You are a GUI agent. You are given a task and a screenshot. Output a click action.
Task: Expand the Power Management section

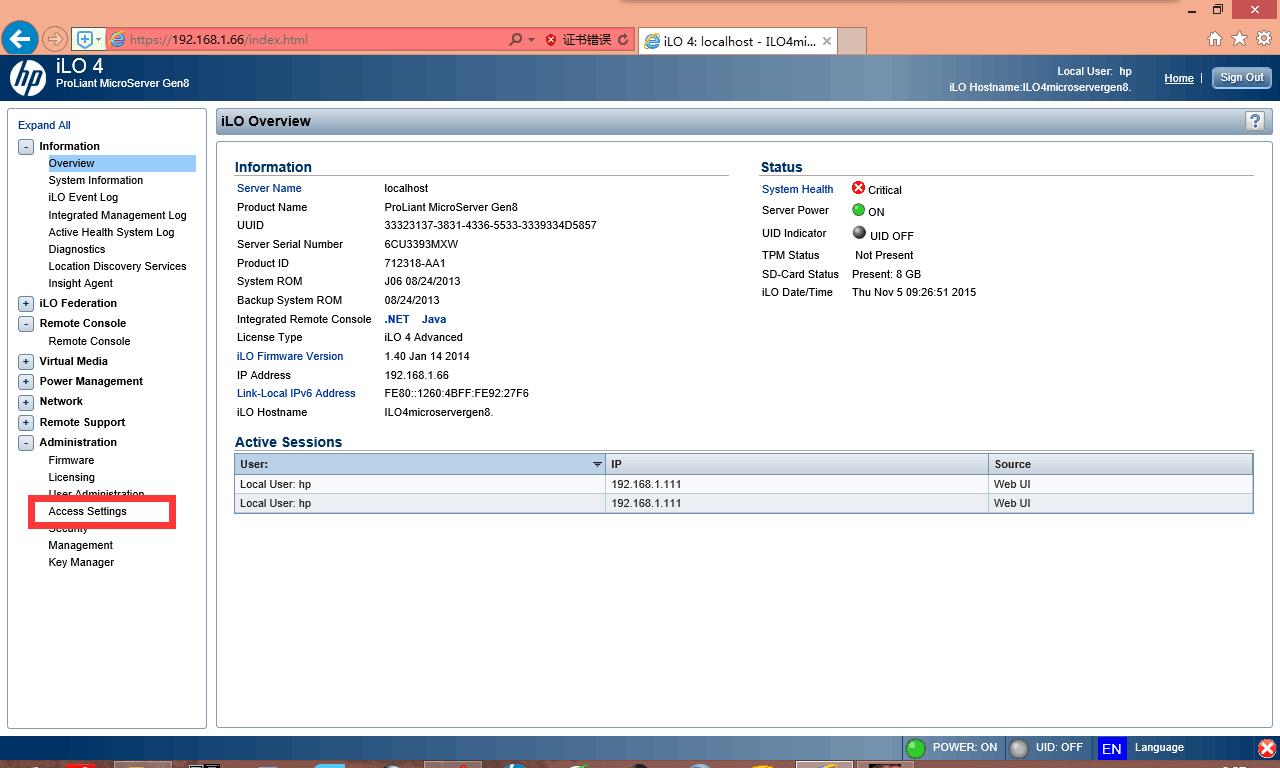[26, 382]
